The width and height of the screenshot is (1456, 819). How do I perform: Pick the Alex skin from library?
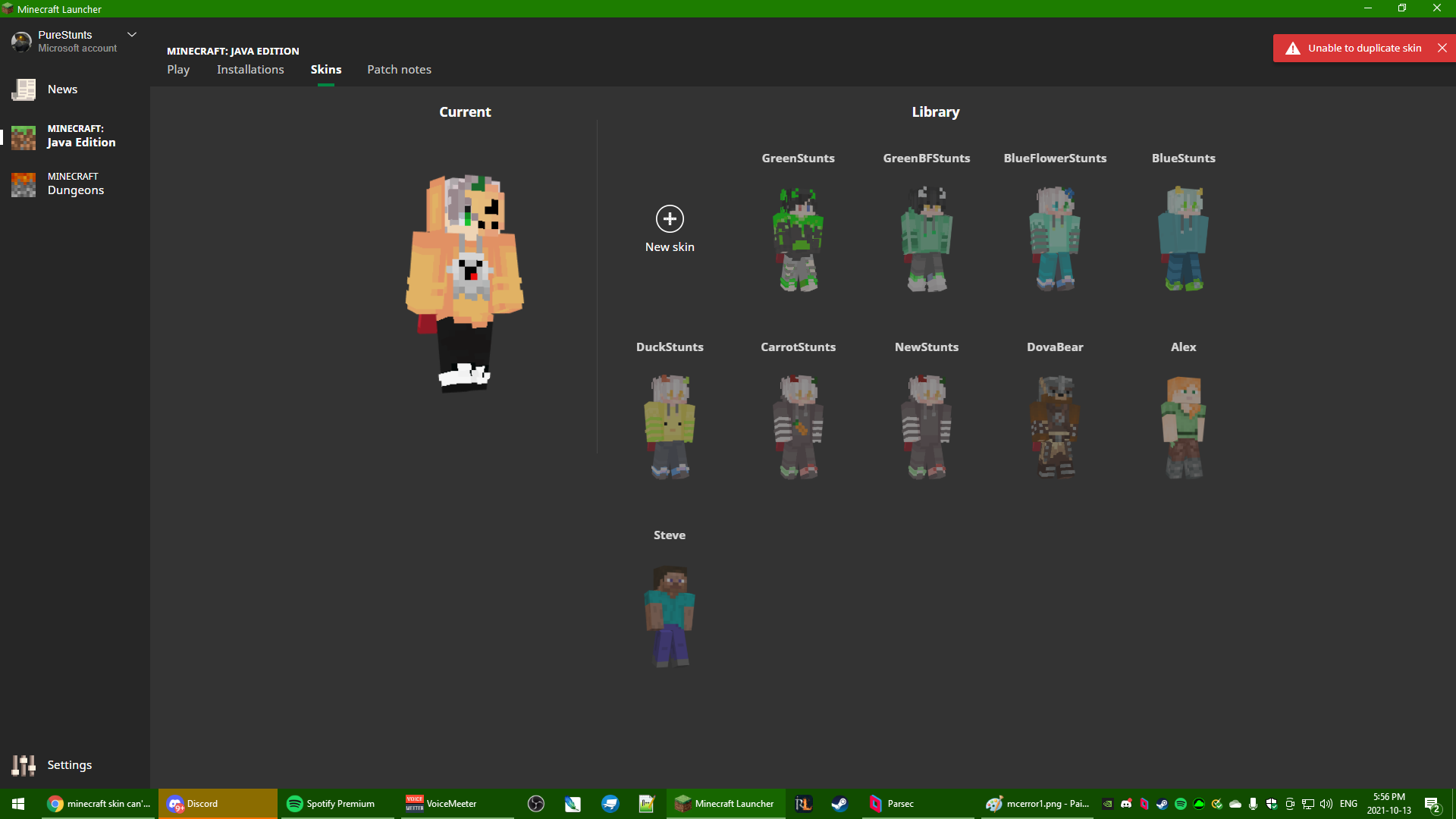(x=1183, y=427)
